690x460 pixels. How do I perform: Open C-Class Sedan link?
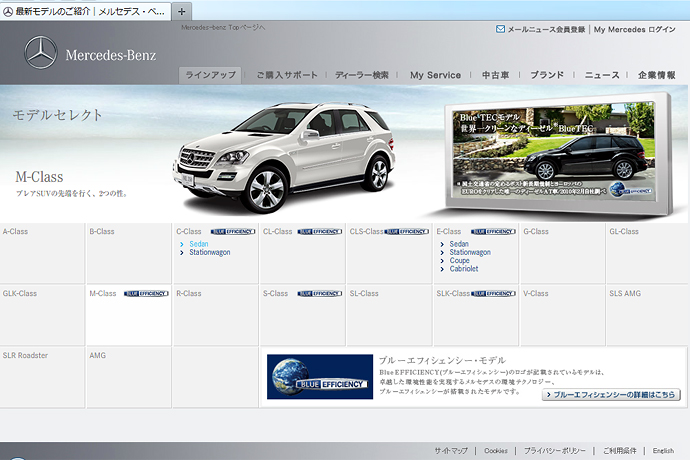(199, 244)
